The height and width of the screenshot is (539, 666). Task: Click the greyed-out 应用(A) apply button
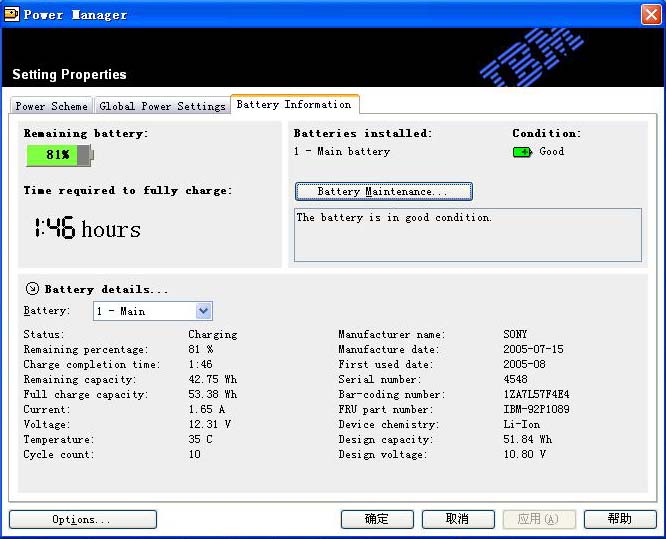tap(539, 519)
